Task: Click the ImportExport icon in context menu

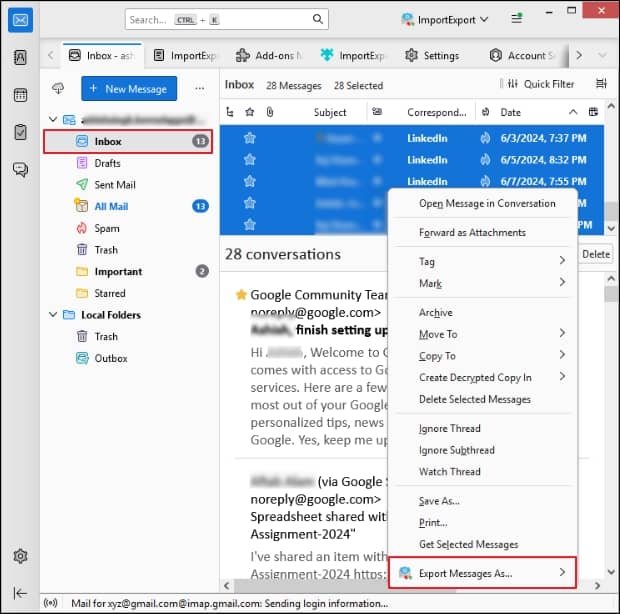Action: [x=405, y=573]
